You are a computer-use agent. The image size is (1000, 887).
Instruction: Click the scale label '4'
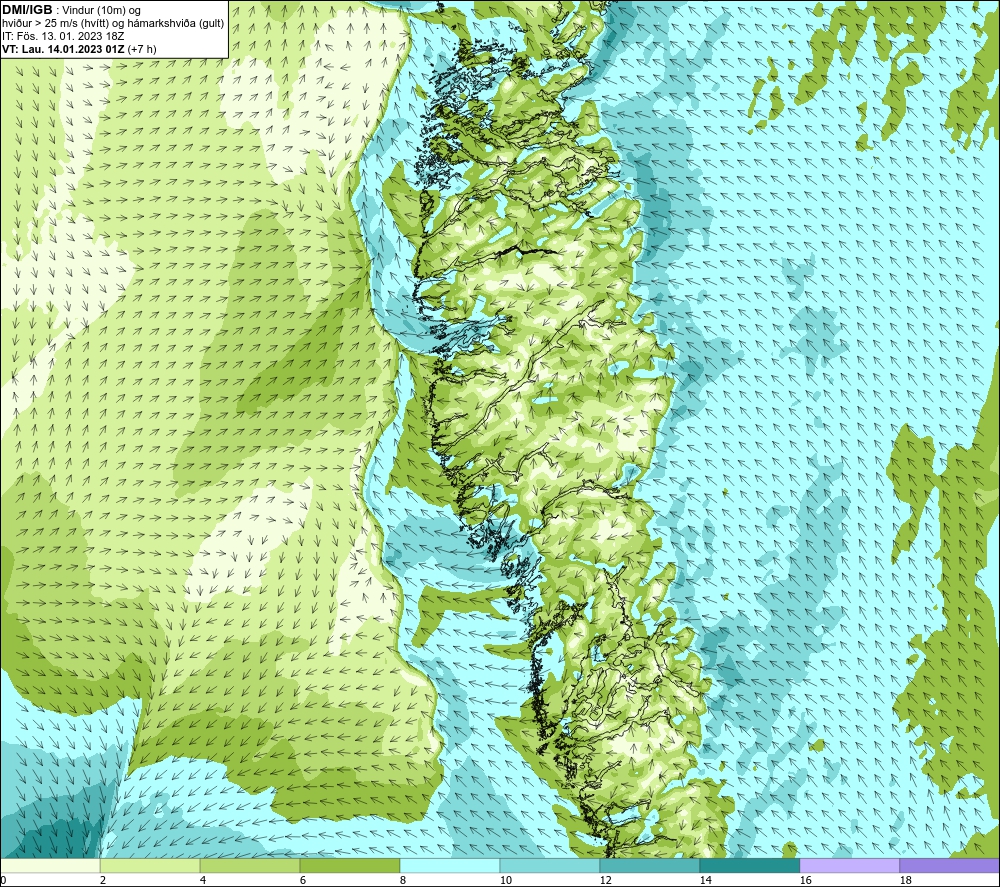[203, 881]
